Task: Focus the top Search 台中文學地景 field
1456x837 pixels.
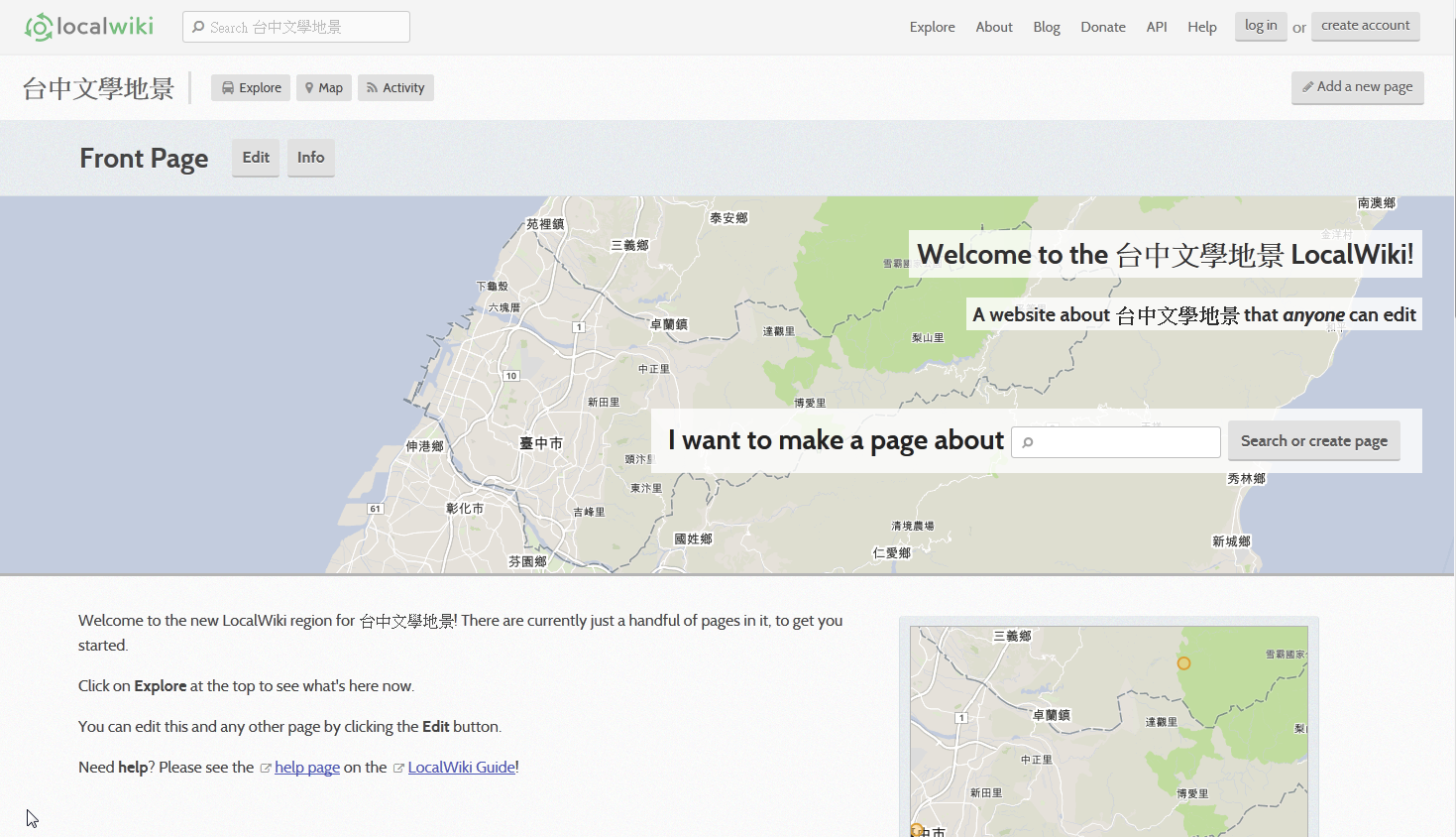Action: click(x=296, y=27)
